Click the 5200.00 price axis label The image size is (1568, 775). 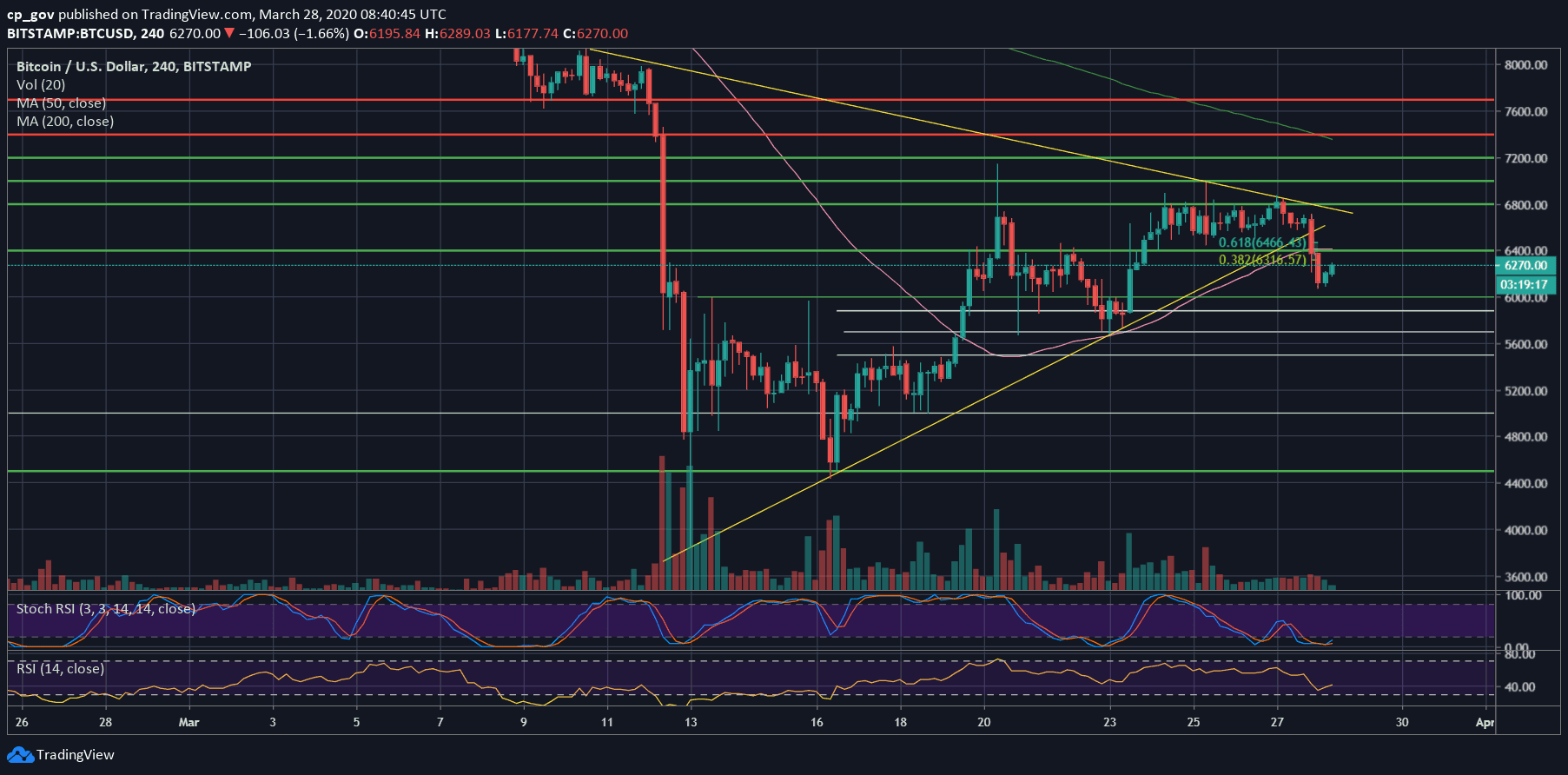[1525, 391]
